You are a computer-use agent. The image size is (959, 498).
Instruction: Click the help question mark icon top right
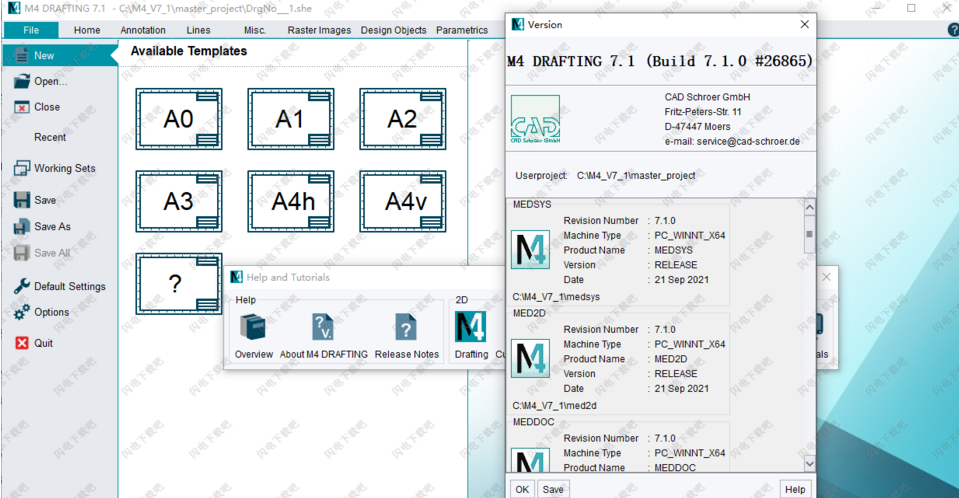pos(953,30)
